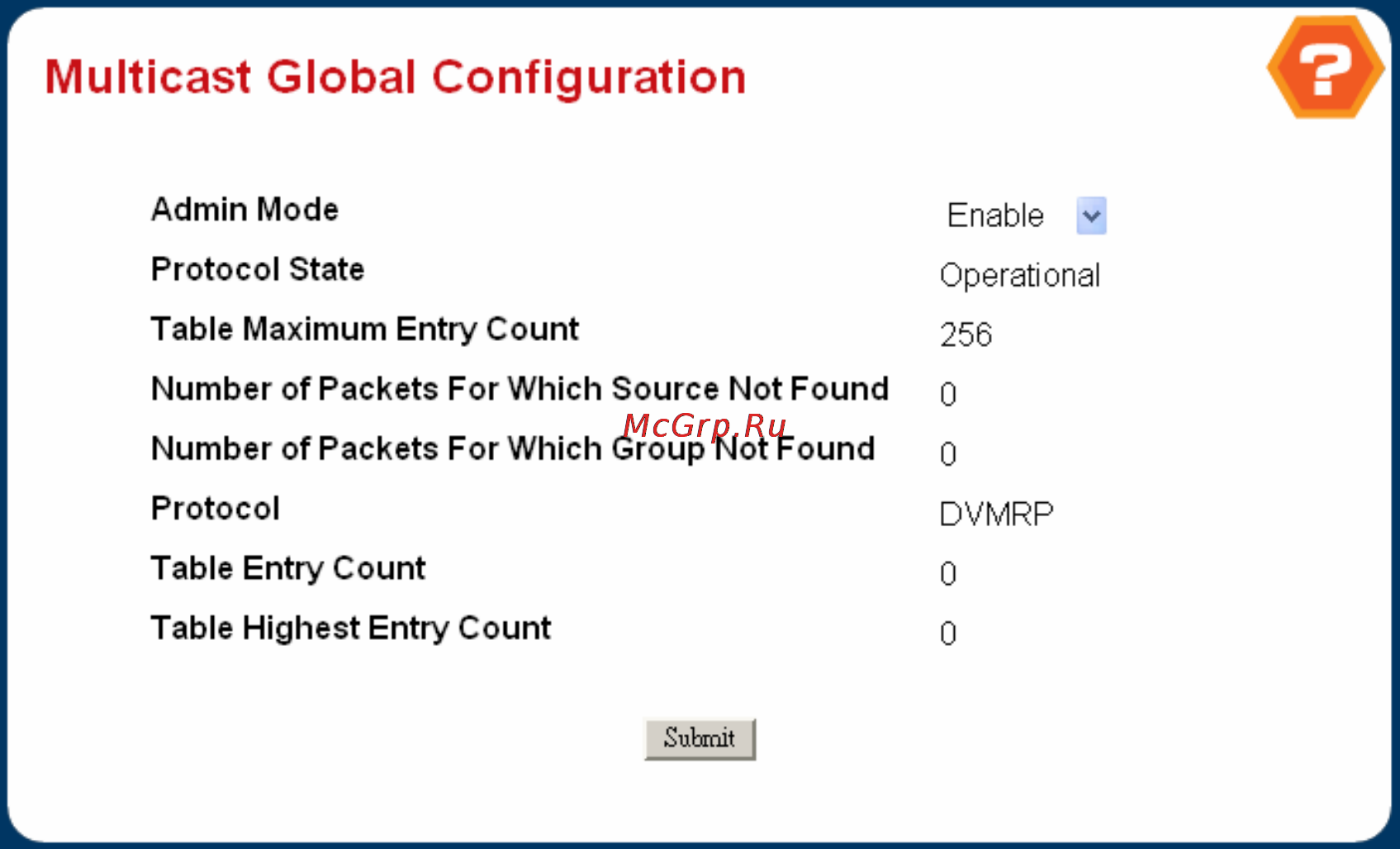Viewport: 1400px width, 849px height.
Task: Click the Operational state value
Action: 1020,276
